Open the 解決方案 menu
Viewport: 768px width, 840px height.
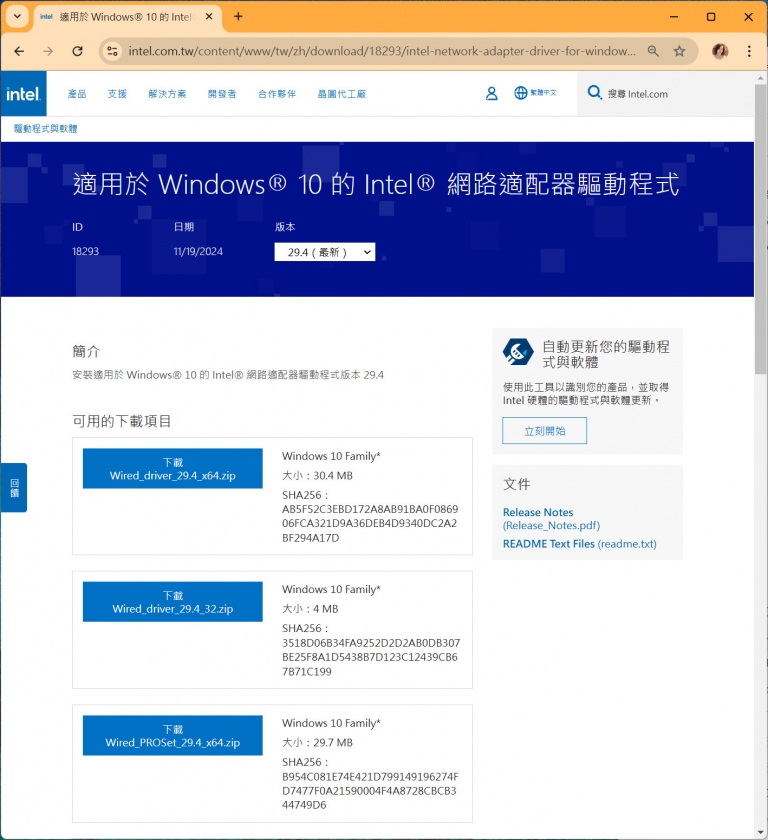(167, 94)
